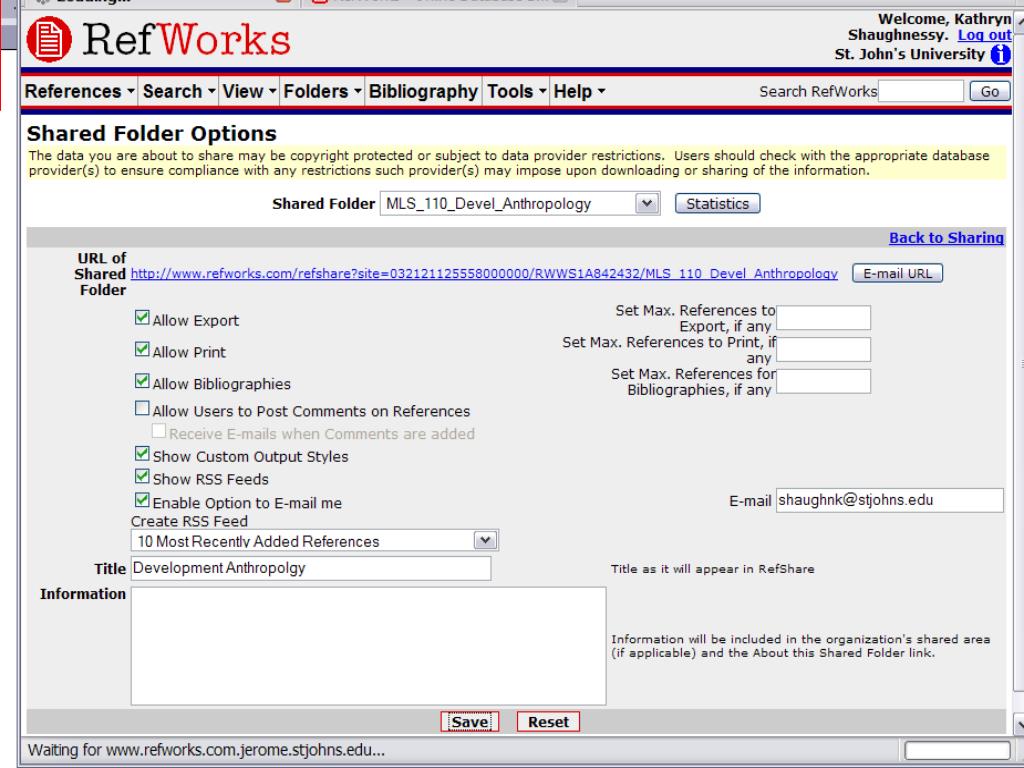Open the Tools menu
This screenshot has height=768, width=1024.
pyautogui.click(x=517, y=91)
